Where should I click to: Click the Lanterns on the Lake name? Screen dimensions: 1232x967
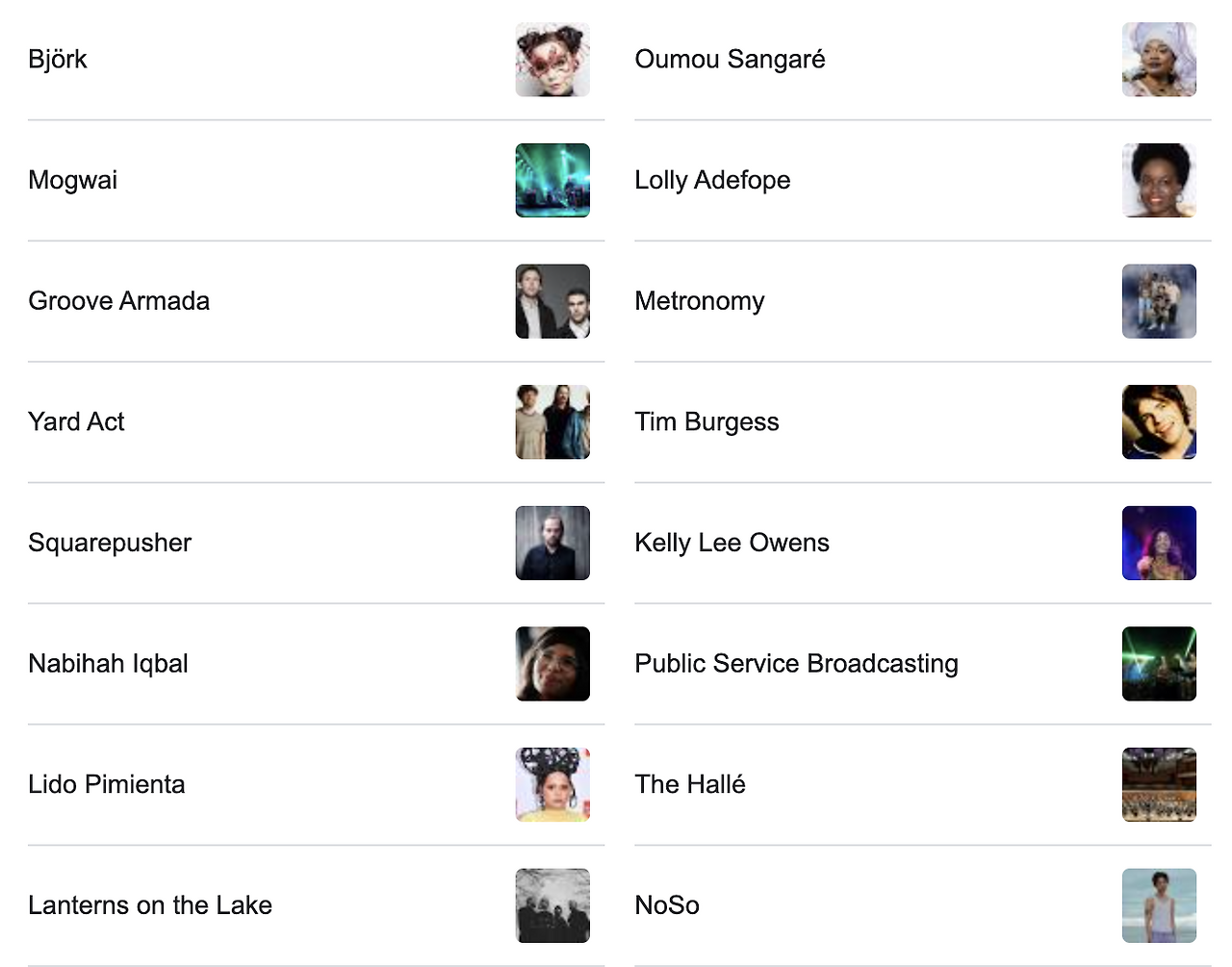(x=149, y=905)
